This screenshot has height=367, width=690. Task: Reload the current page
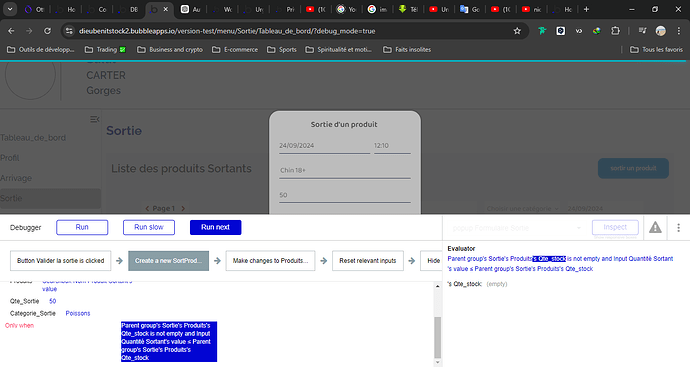[x=47, y=31]
